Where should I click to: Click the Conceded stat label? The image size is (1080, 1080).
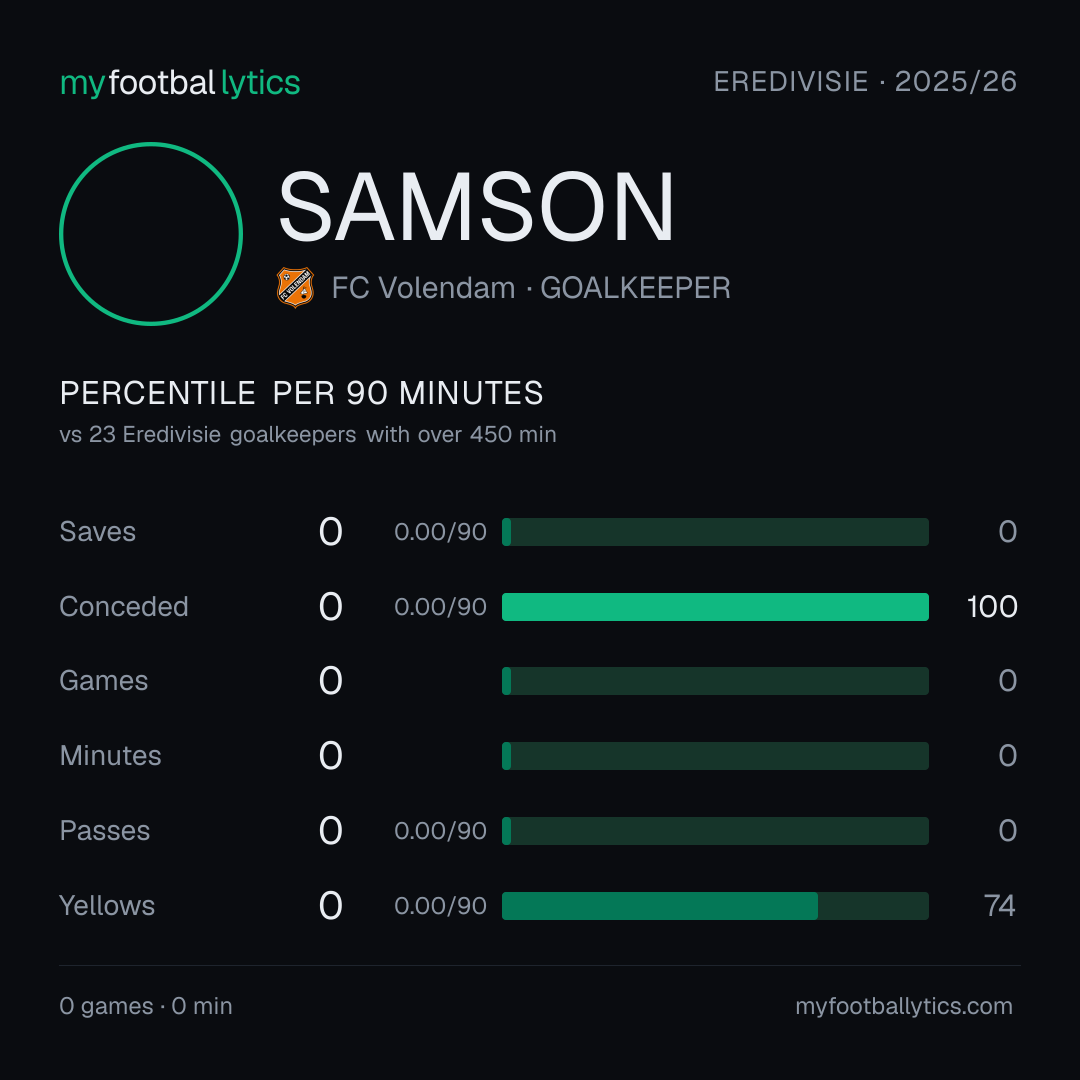click(124, 607)
